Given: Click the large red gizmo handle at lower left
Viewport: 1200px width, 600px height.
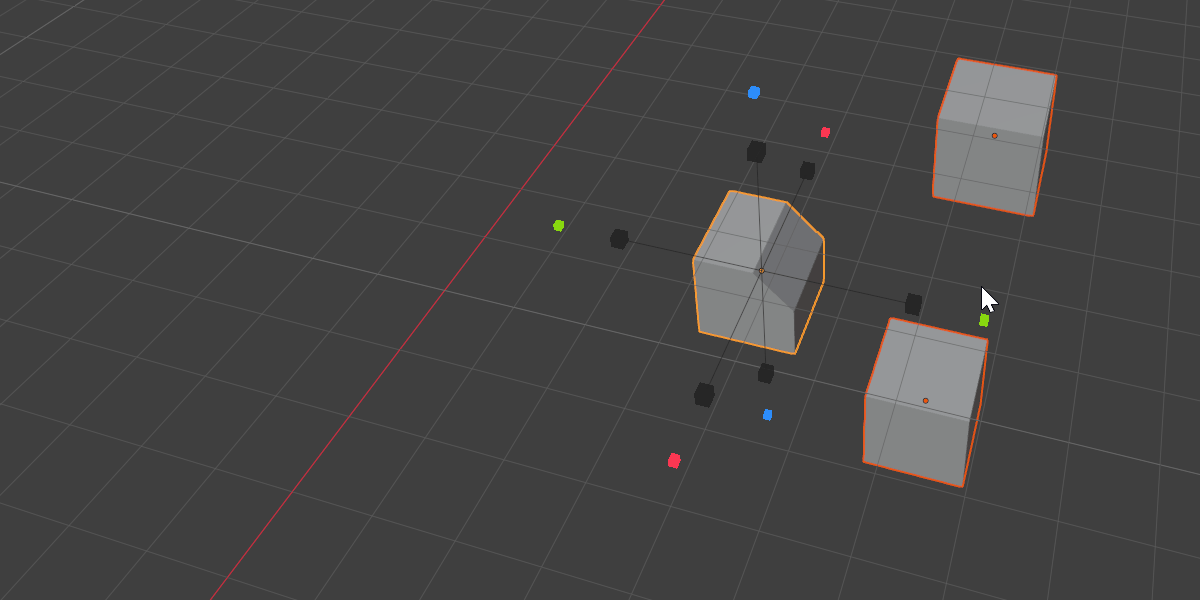Looking at the screenshot, I should (x=674, y=461).
